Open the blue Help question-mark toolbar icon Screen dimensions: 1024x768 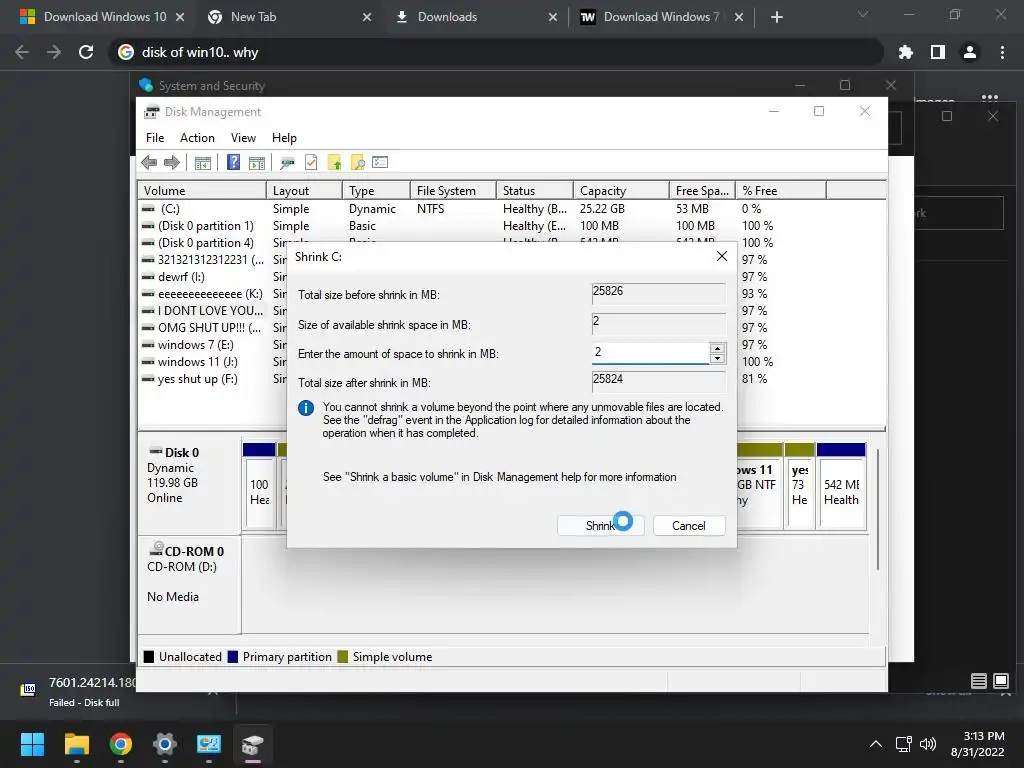[x=233, y=162]
